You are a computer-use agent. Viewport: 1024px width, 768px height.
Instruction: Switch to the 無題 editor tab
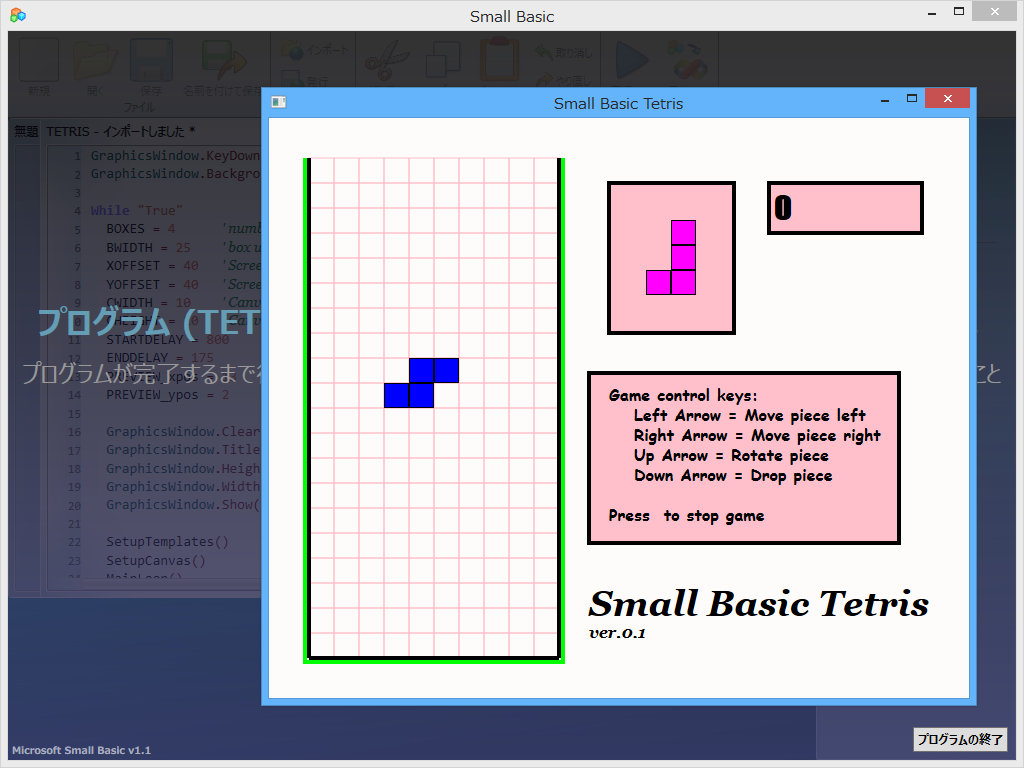26,131
